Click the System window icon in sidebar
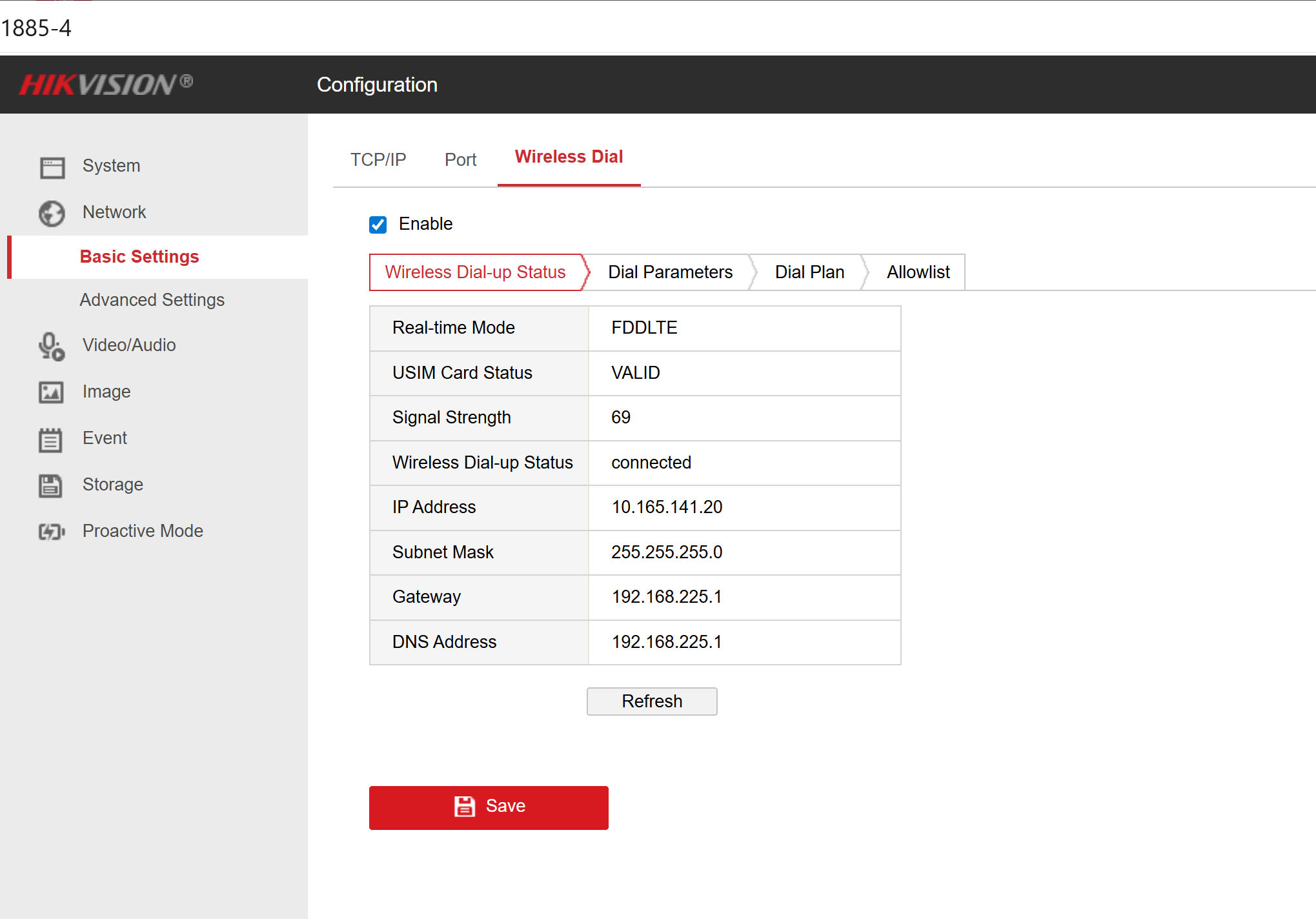Screen dimensions: 1316x919 pyautogui.click(x=52, y=167)
